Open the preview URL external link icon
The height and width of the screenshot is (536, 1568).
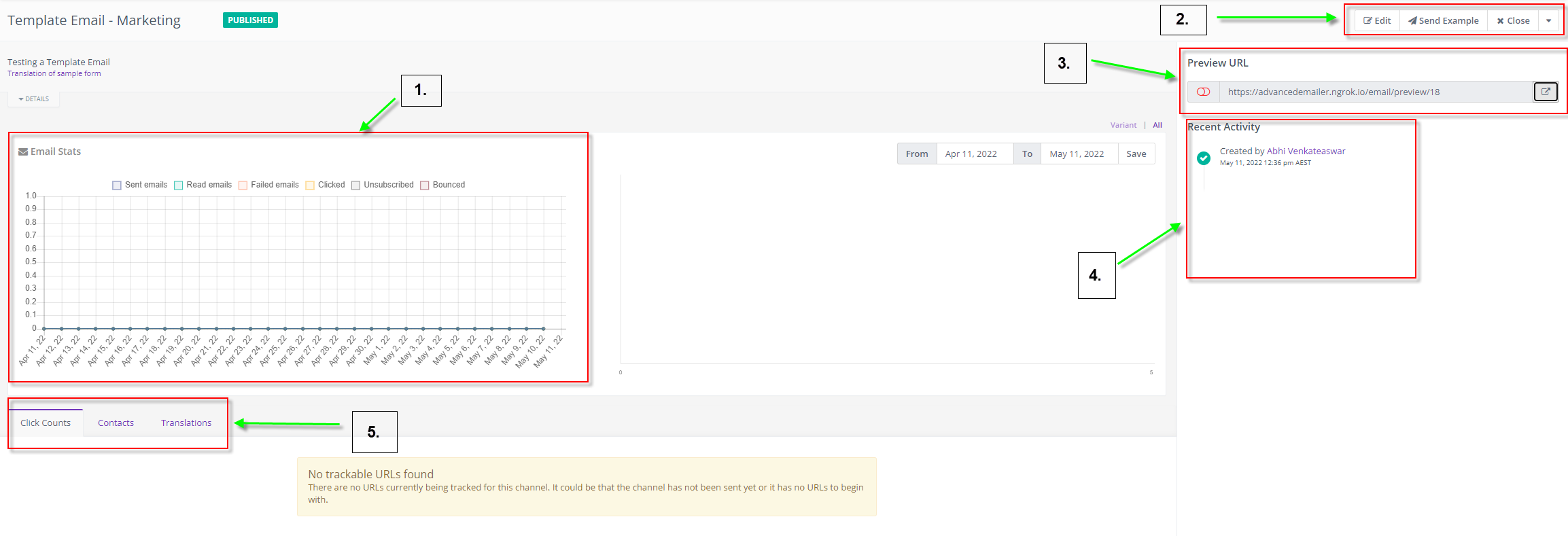[x=1545, y=92]
